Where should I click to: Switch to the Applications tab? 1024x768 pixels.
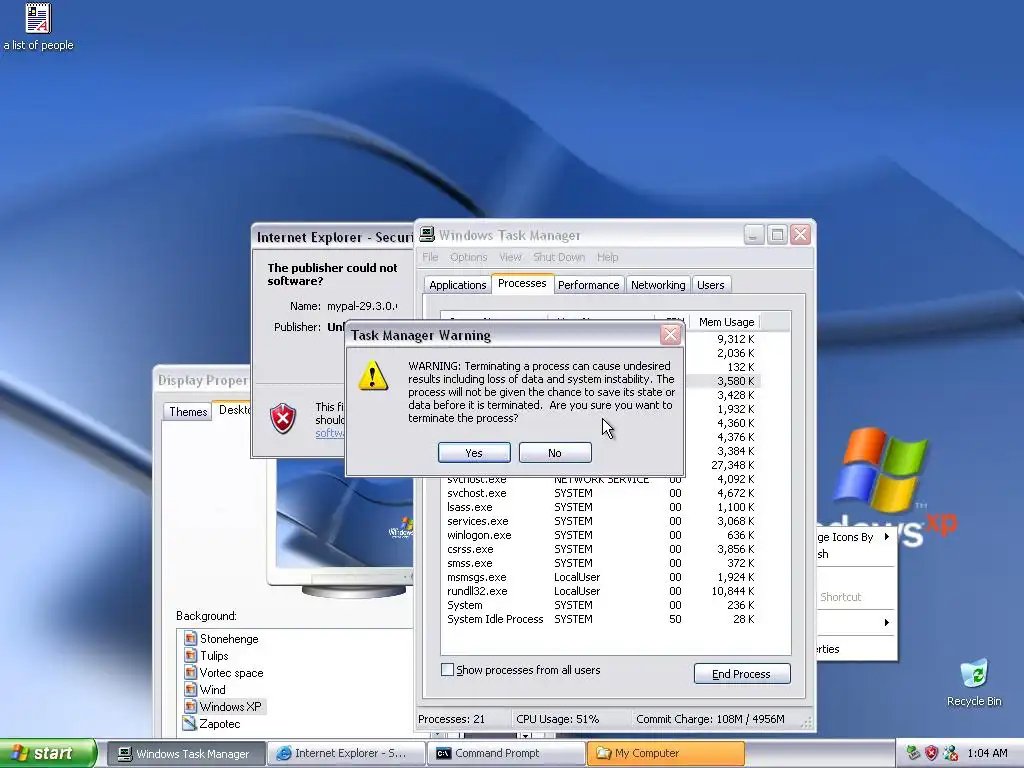457,285
